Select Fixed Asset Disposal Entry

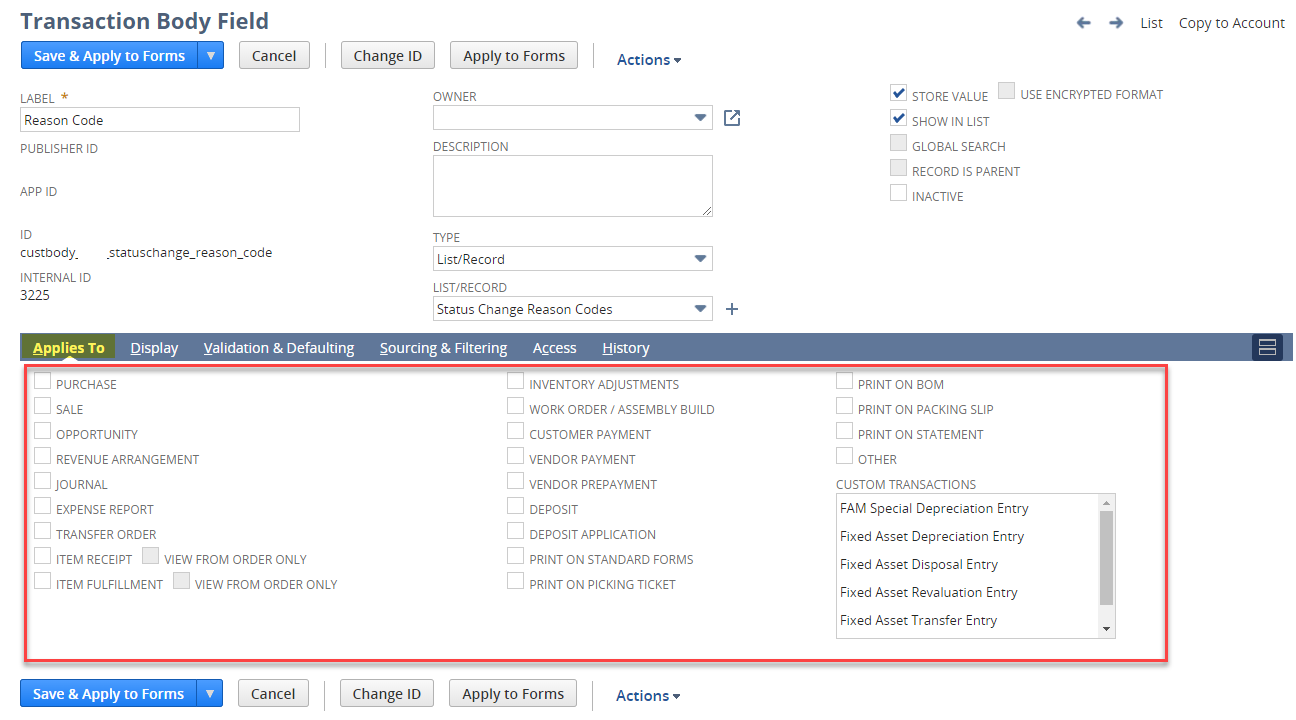pos(919,564)
